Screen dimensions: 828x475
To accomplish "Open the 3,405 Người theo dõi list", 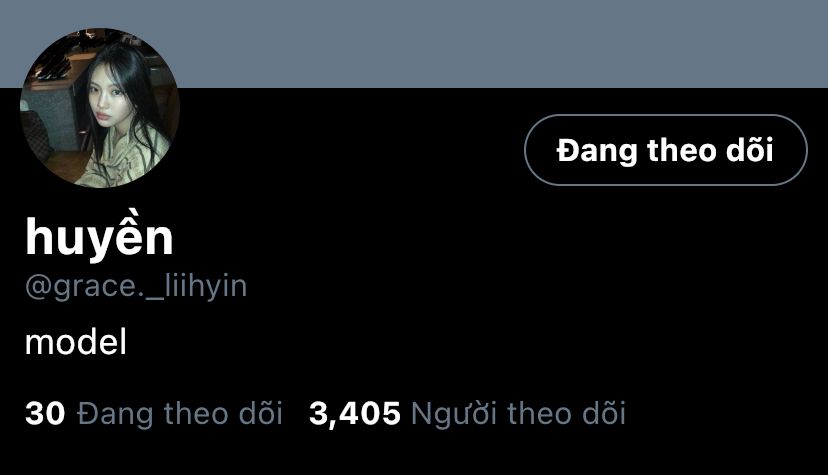I will [x=467, y=413].
